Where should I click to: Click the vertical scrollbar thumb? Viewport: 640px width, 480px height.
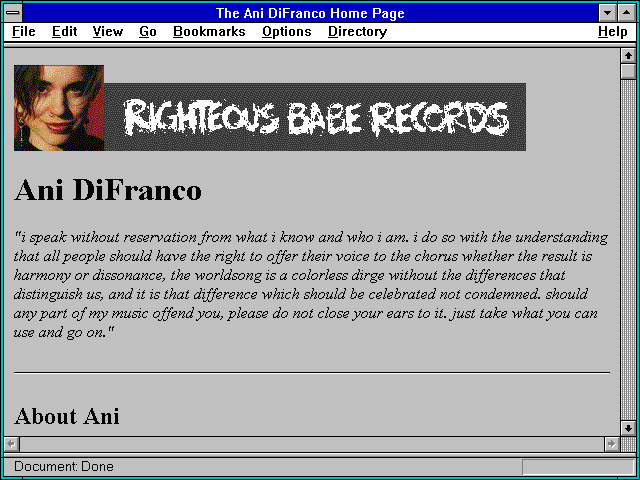click(x=628, y=71)
